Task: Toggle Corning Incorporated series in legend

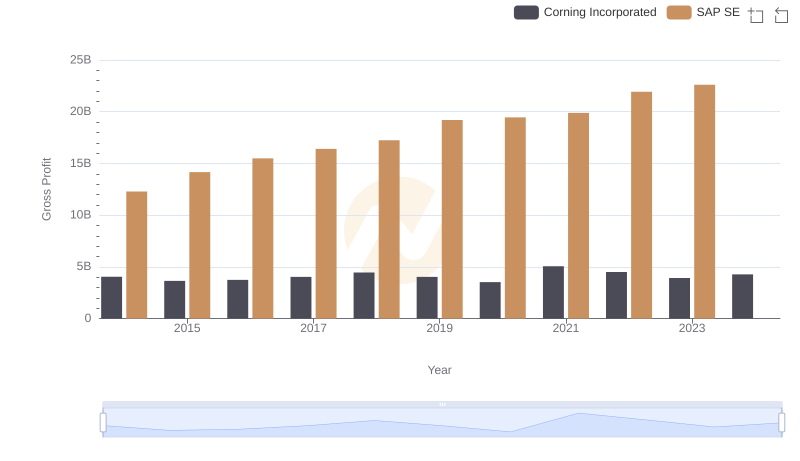Action: tap(585, 12)
